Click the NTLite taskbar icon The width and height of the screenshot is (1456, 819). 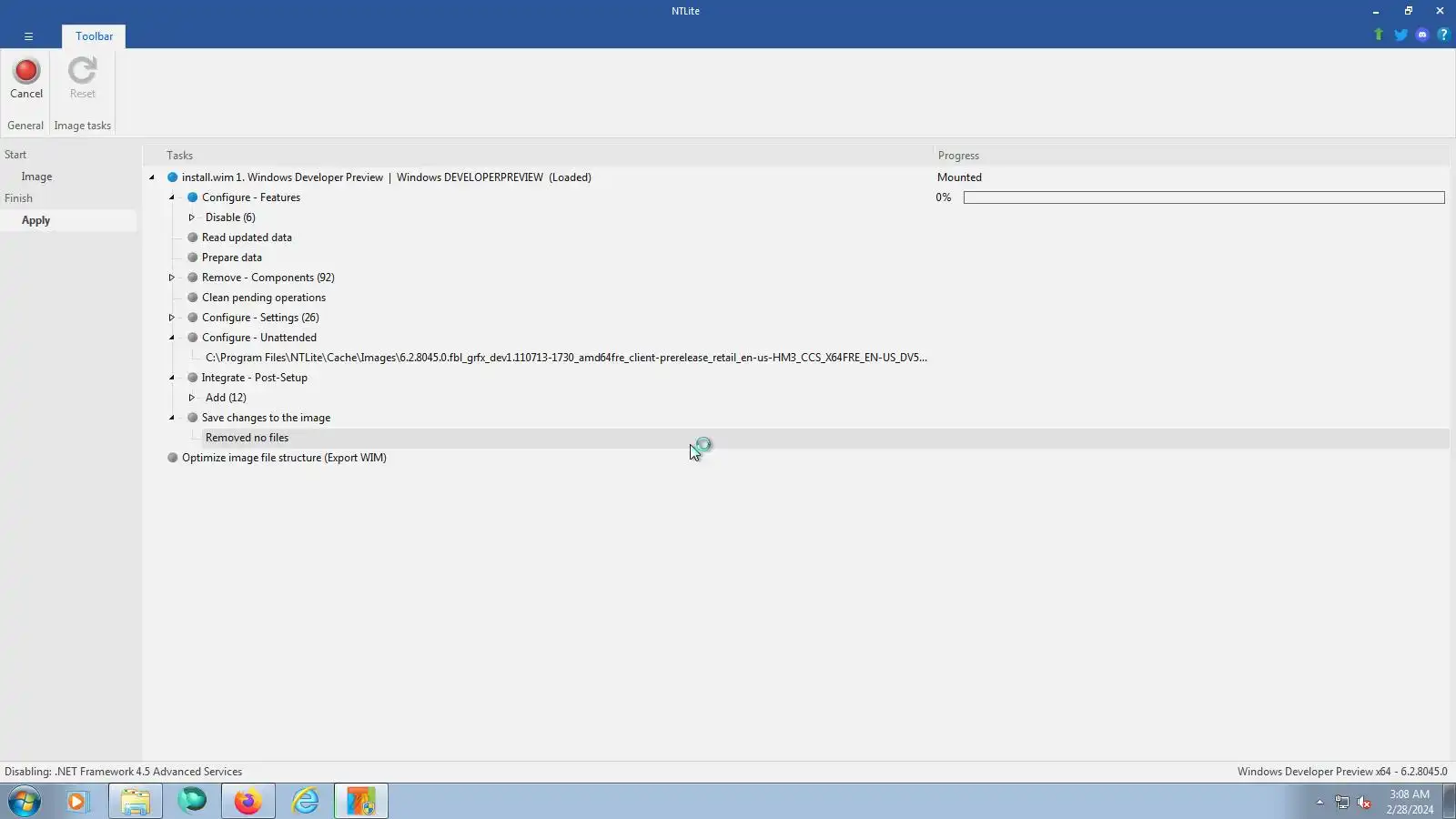(x=361, y=802)
